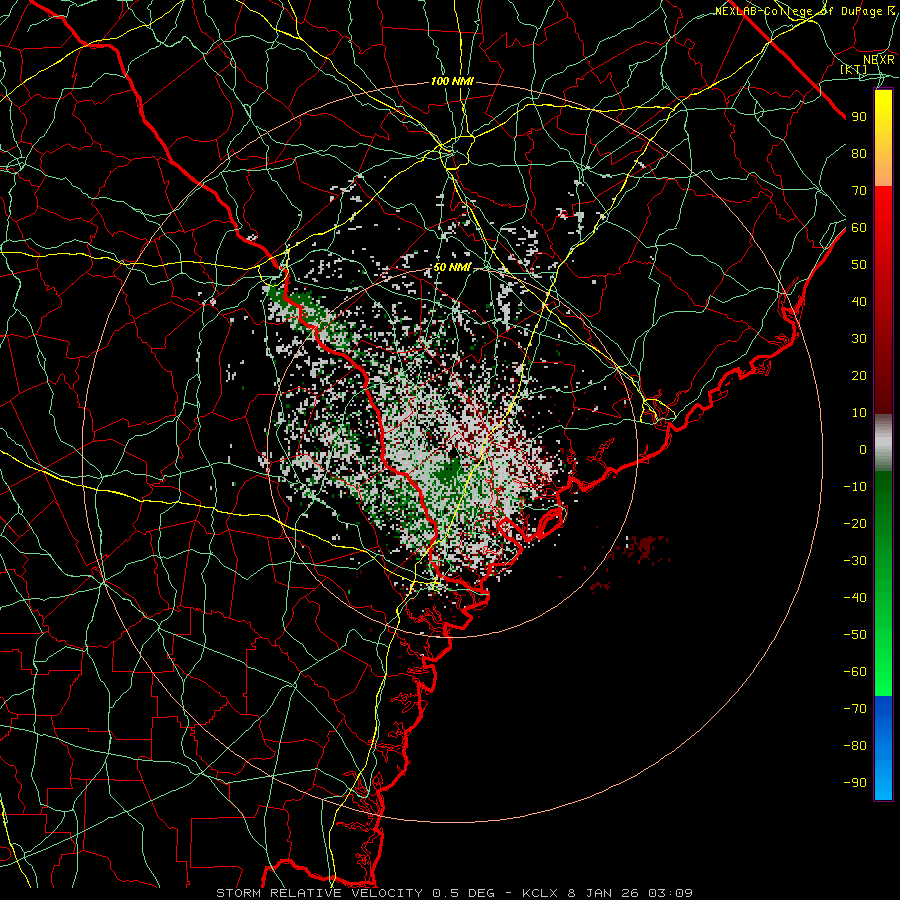The width and height of the screenshot is (900, 900).
Task: Click the 0 value on the velocity scale
Action: coord(863,449)
